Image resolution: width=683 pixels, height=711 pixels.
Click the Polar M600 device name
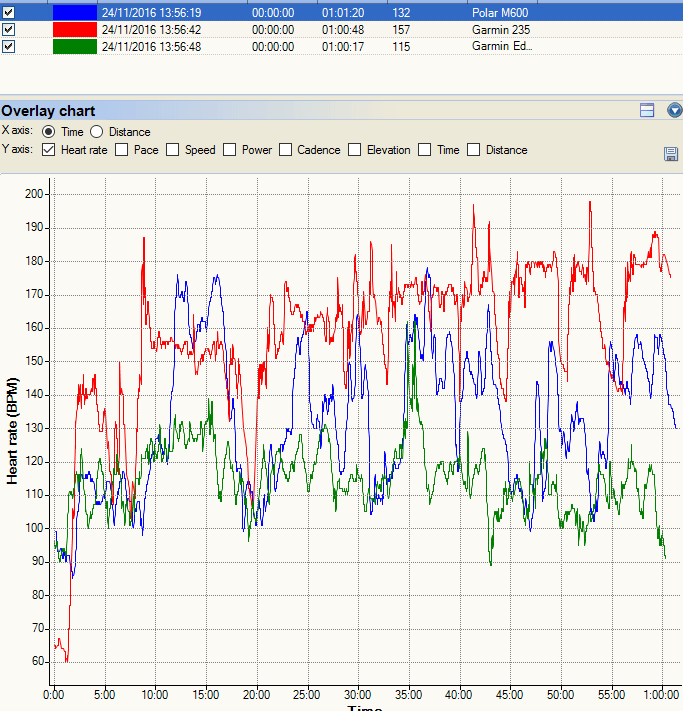(x=500, y=13)
